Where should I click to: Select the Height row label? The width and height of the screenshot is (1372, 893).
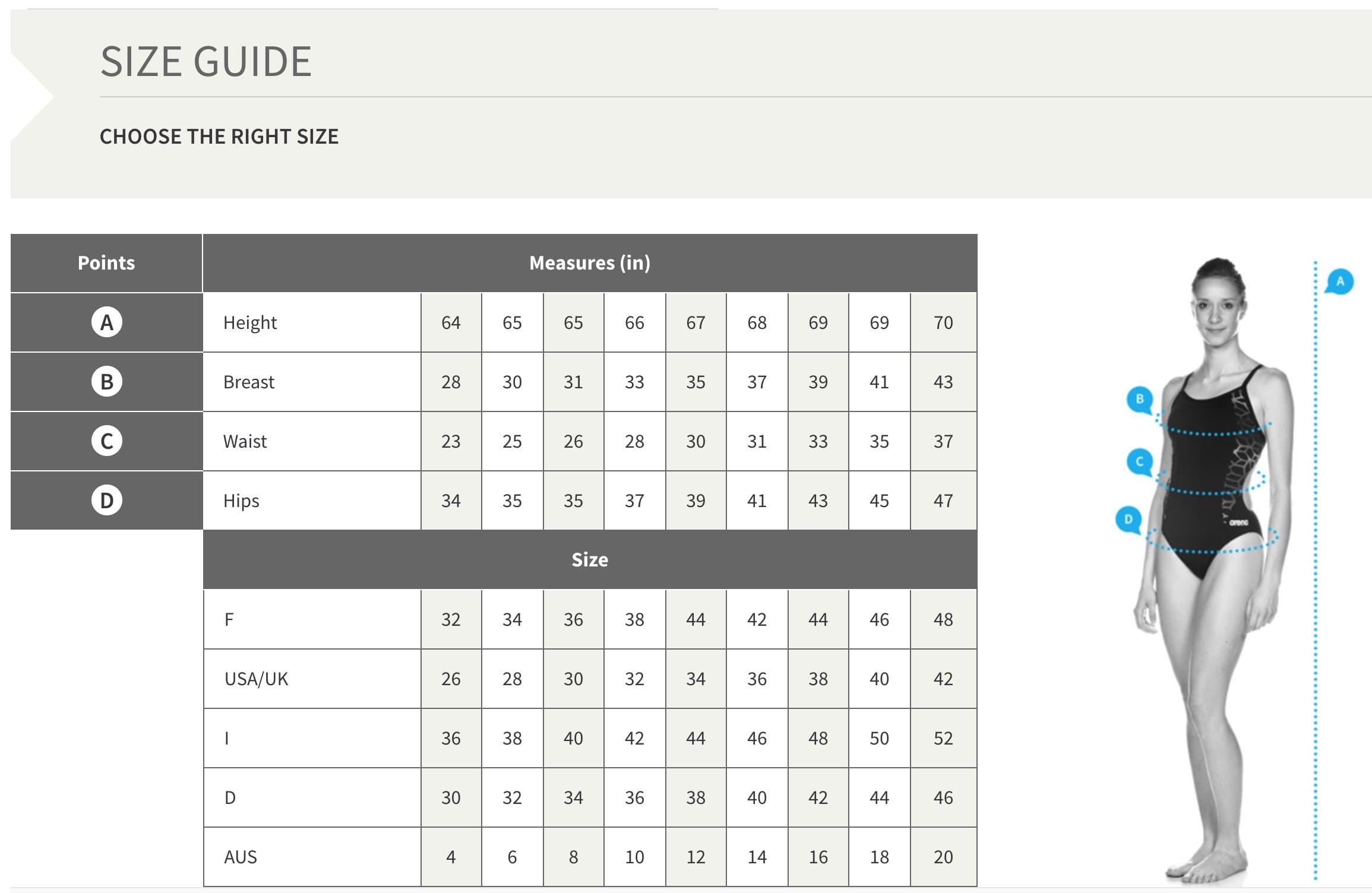pyautogui.click(x=250, y=322)
